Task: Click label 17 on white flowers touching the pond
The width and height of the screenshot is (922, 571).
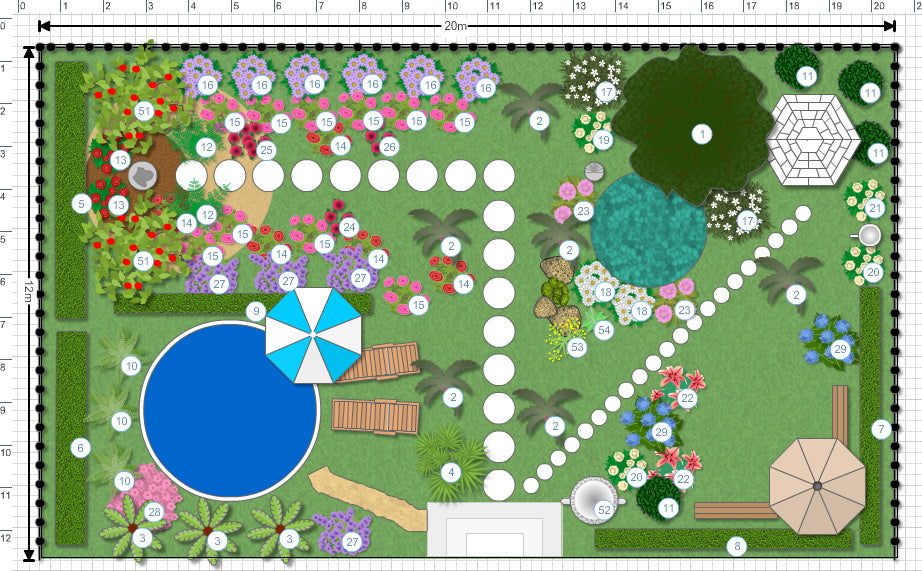Action: pyautogui.click(x=747, y=221)
